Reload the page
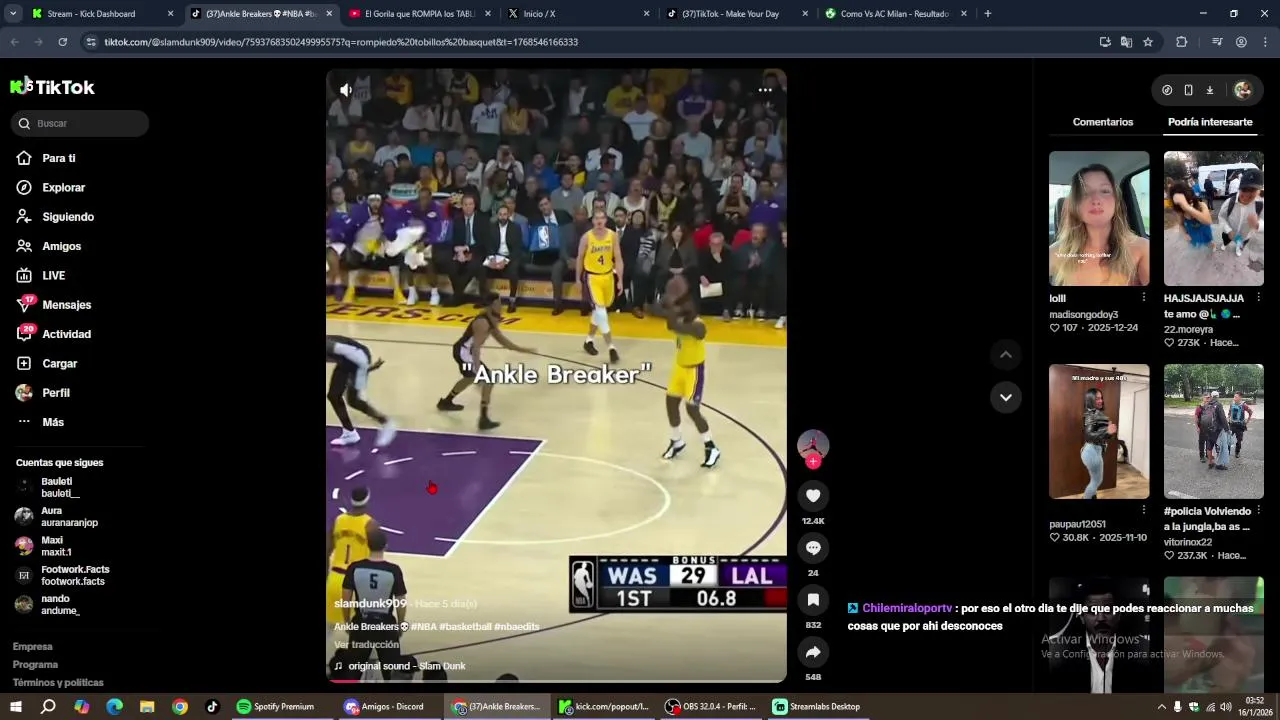The width and height of the screenshot is (1280, 720). pos(62,42)
